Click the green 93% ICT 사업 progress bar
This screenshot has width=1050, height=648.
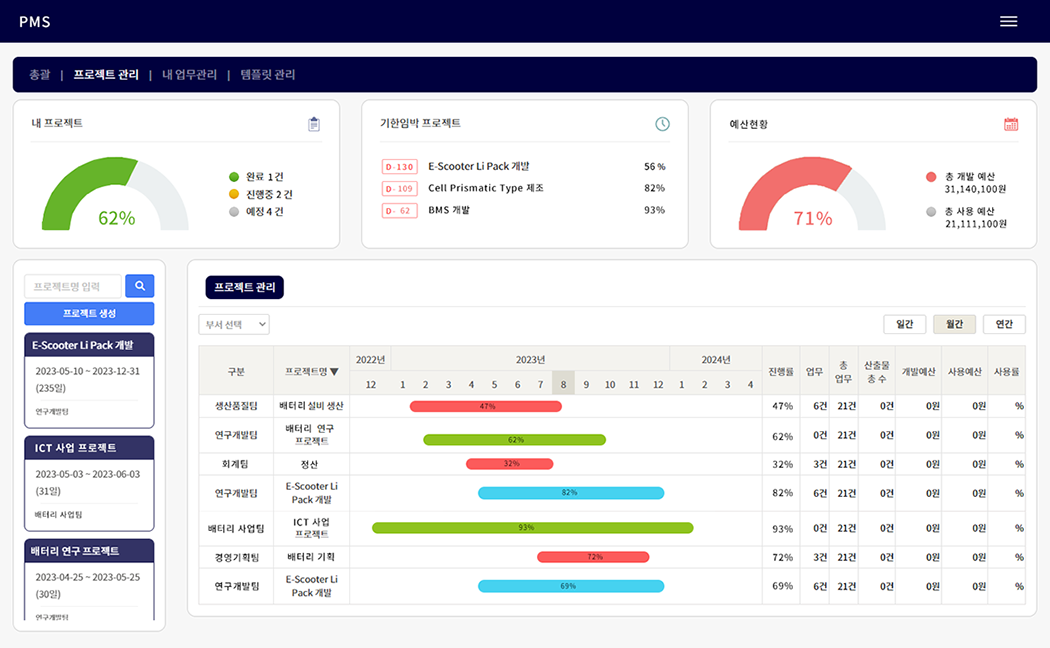click(532, 528)
